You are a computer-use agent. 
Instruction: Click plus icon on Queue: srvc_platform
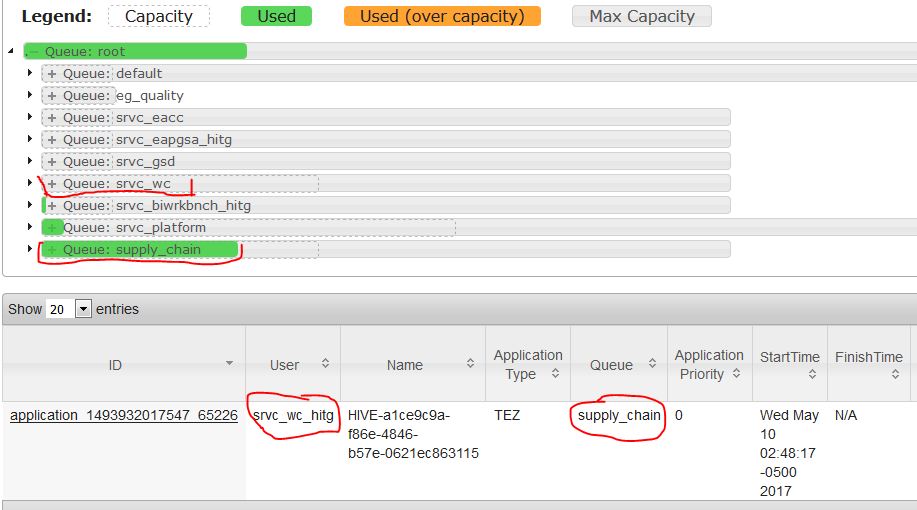click(x=52, y=228)
